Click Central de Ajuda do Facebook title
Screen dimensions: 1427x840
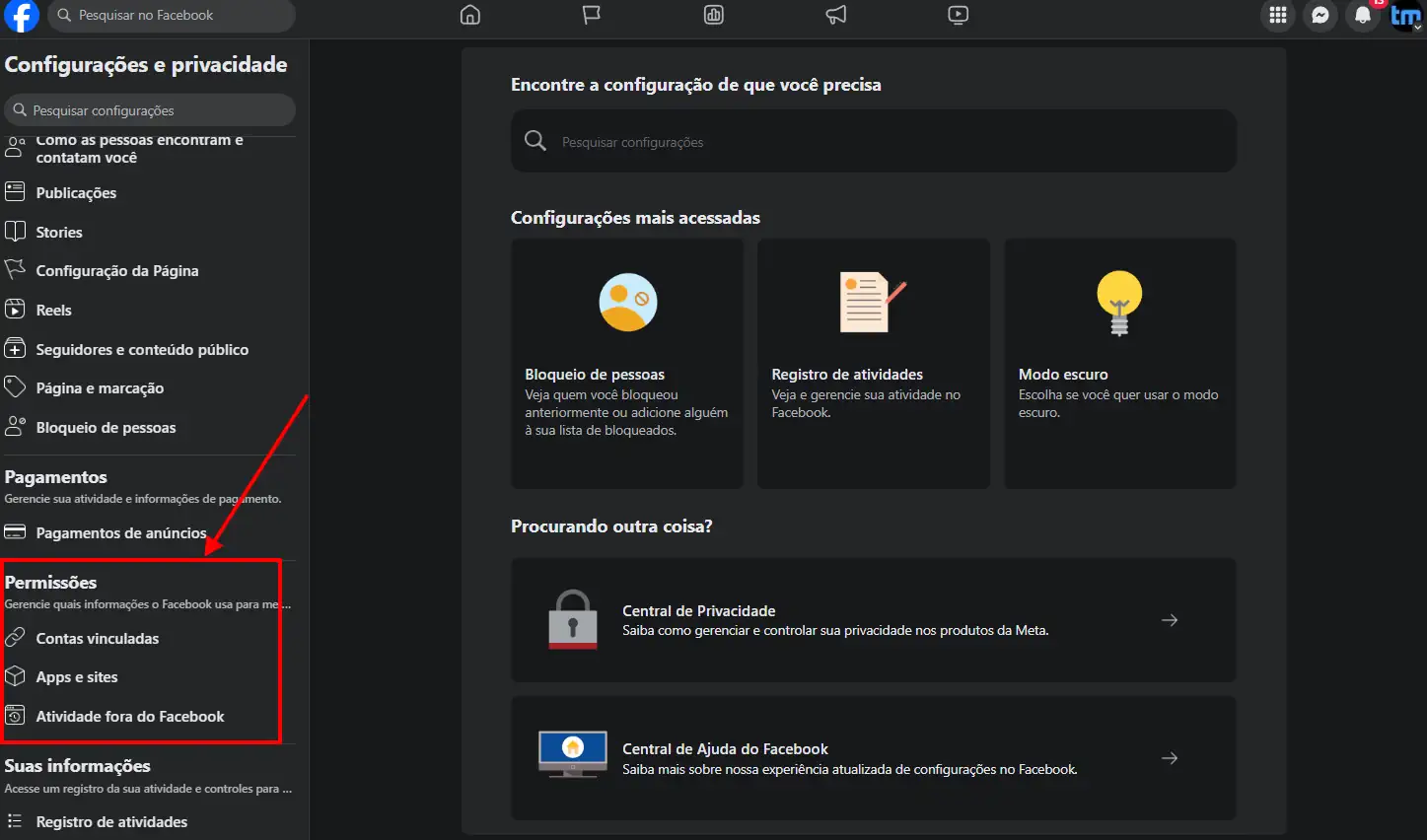[725, 749]
